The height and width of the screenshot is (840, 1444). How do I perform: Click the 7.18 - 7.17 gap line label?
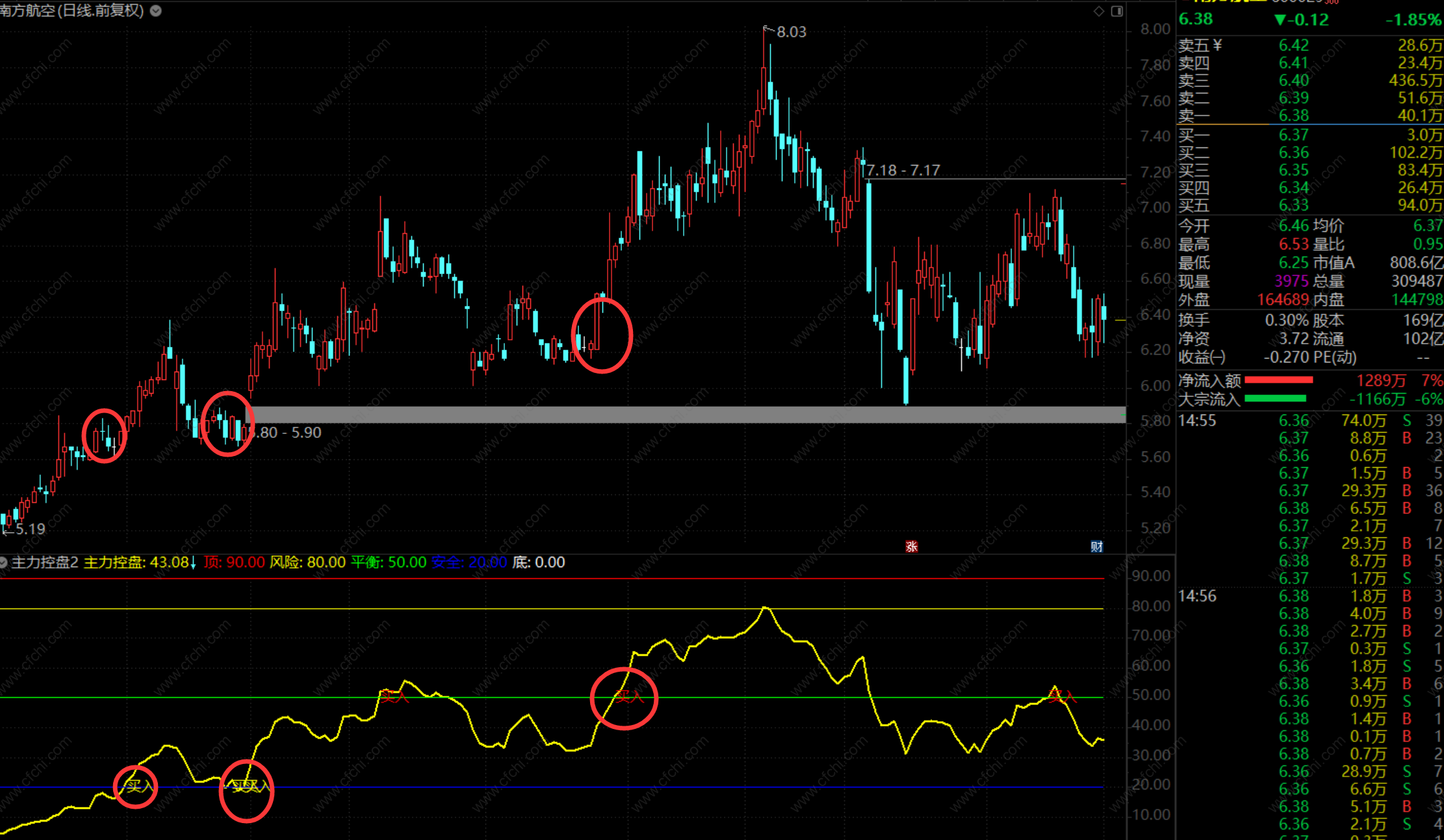pyautogui.click(x=903, y=170)
